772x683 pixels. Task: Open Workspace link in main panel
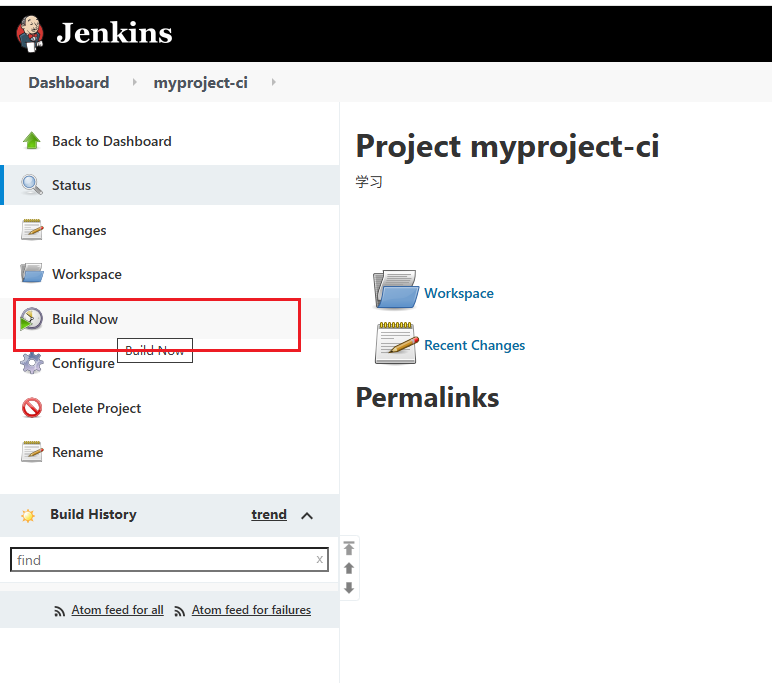coord(459,293)
